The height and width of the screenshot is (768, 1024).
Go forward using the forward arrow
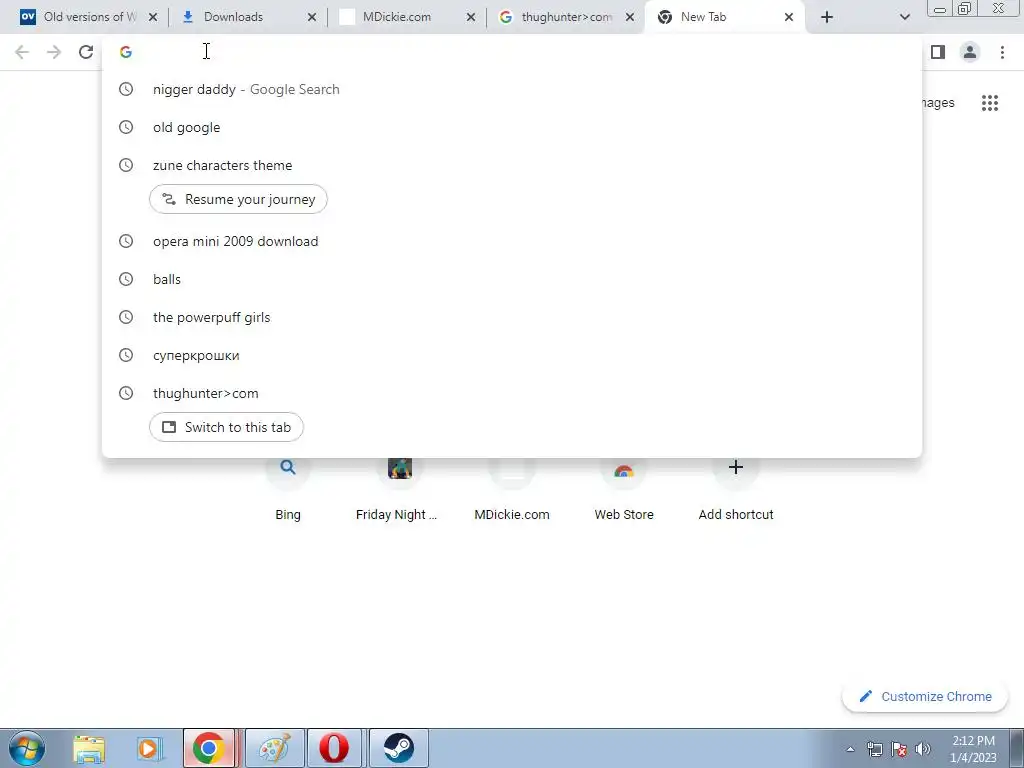point(54,52)
